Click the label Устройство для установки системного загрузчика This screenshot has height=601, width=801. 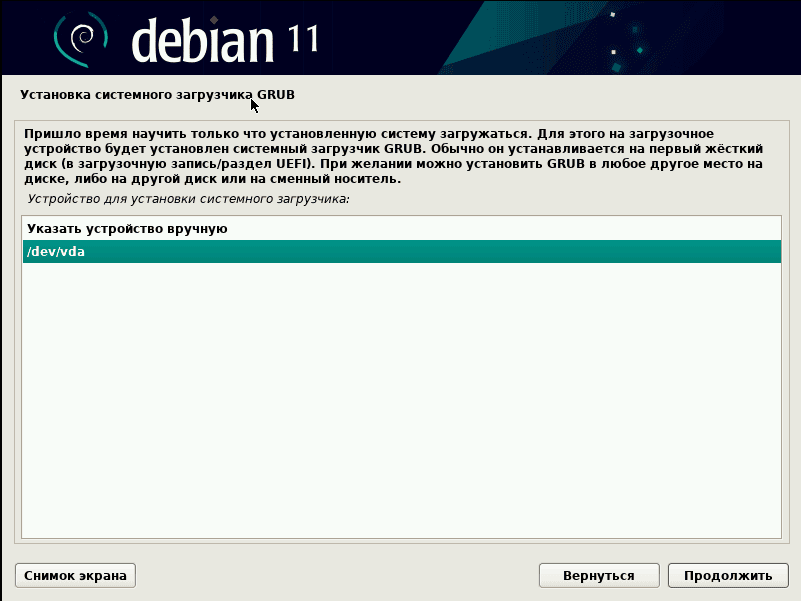click(x=189, y=199)
